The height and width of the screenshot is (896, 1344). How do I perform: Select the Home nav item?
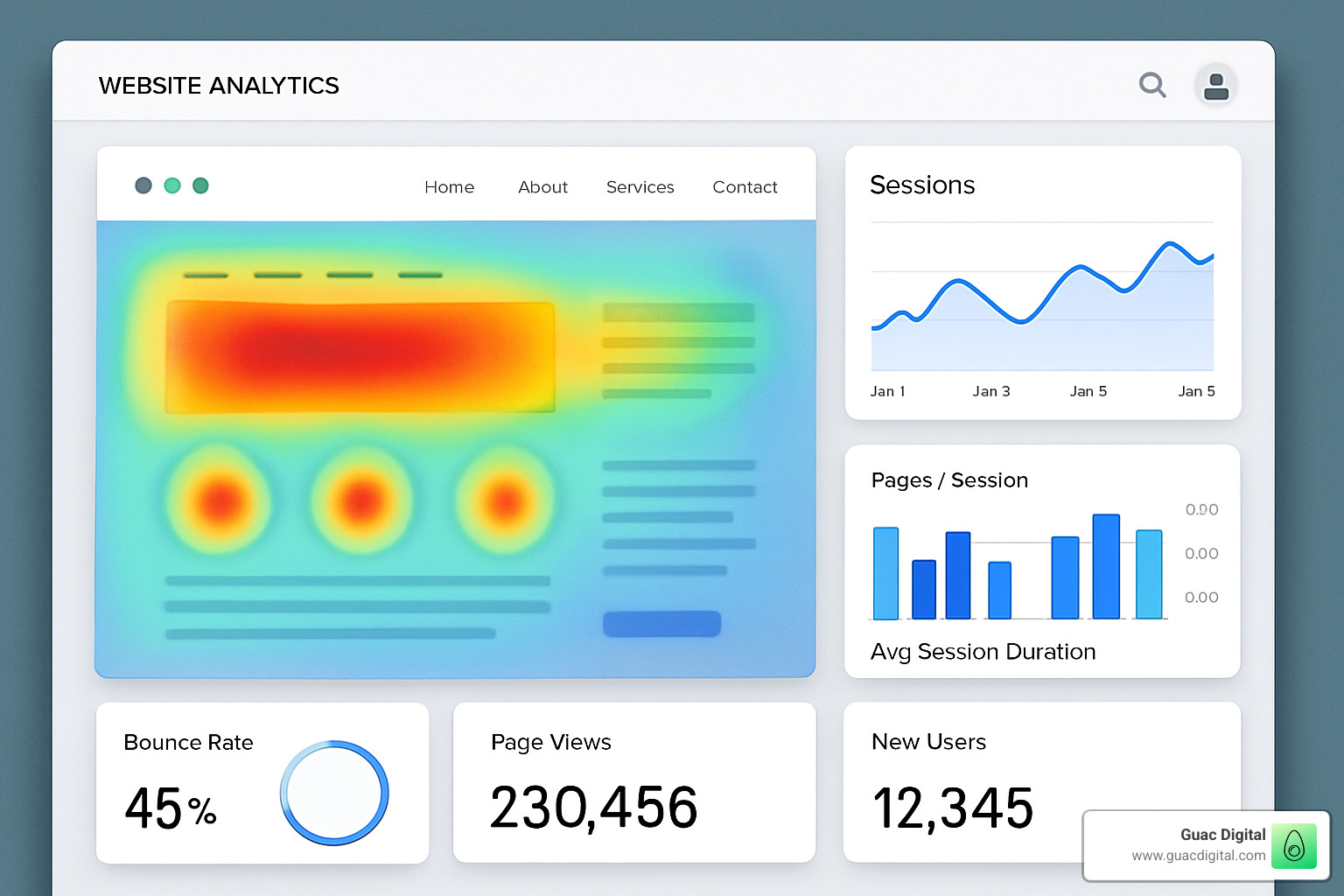pyautogui.click(x=449, y=187)
